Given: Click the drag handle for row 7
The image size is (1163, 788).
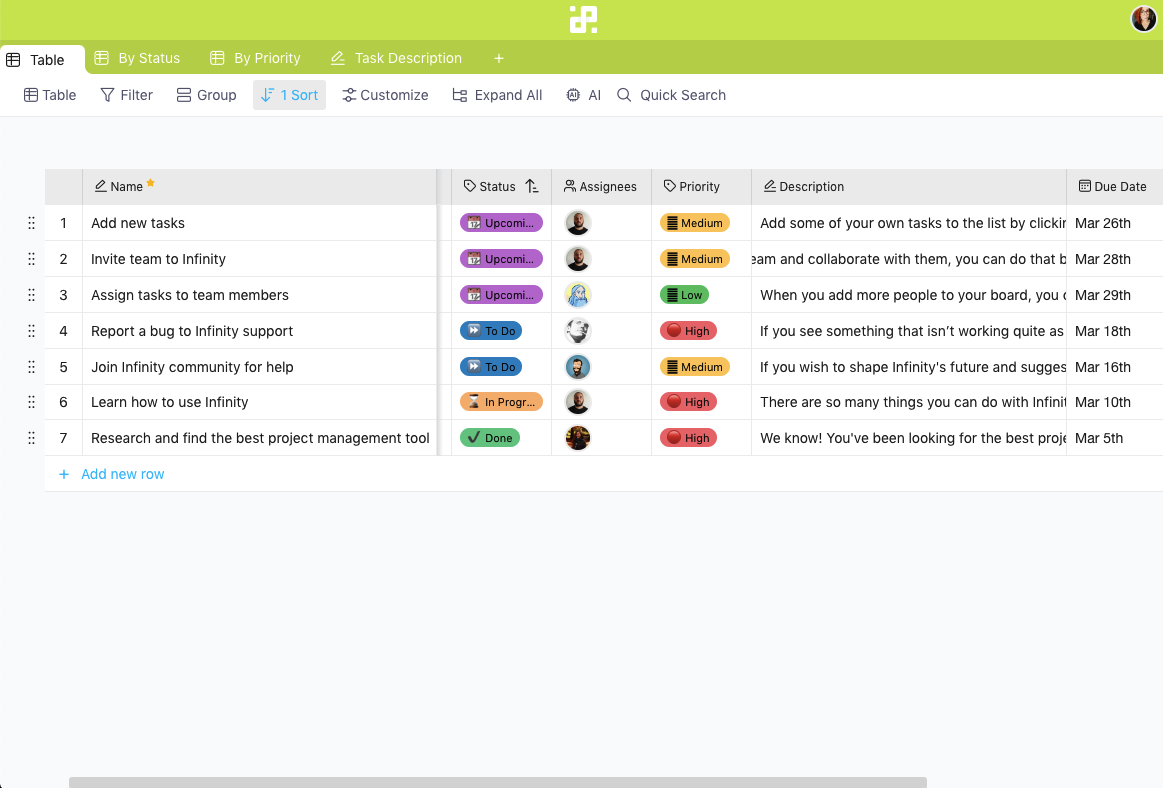Looking at the screenshot, I should coord(31,438).
